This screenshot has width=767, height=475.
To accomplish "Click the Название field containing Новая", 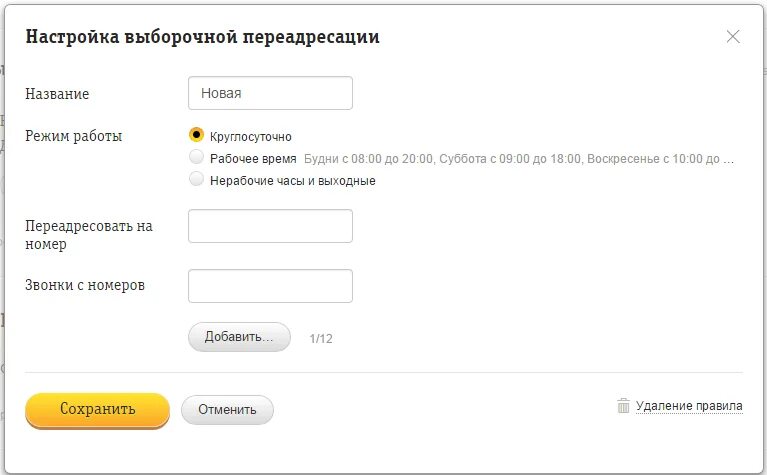I will 270,93.
